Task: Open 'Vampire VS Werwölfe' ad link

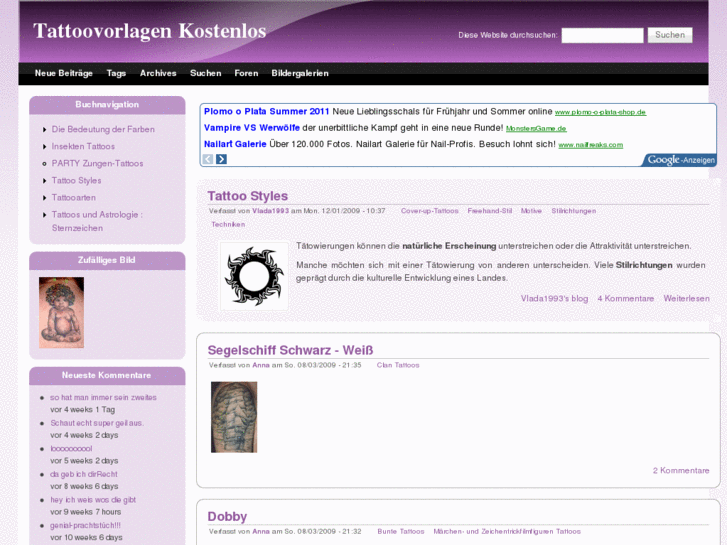Action: click(252, 128)
